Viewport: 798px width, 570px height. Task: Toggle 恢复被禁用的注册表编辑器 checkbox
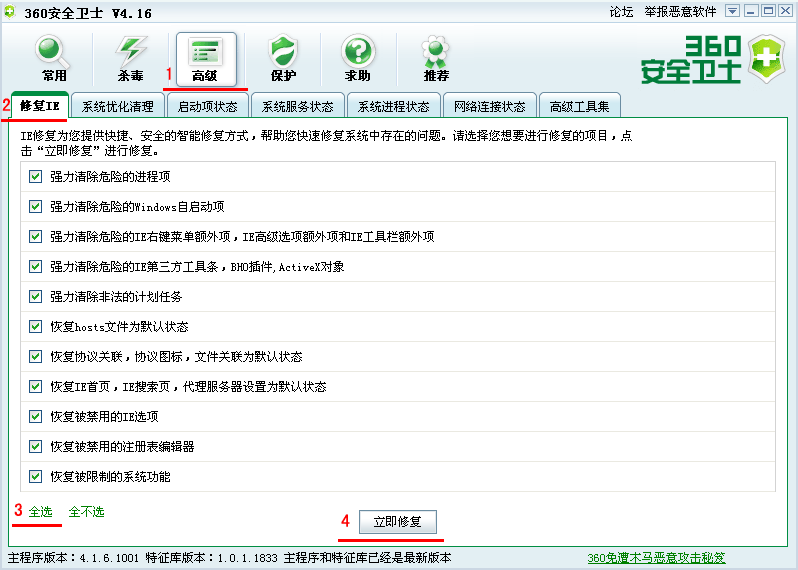[36, 446]
